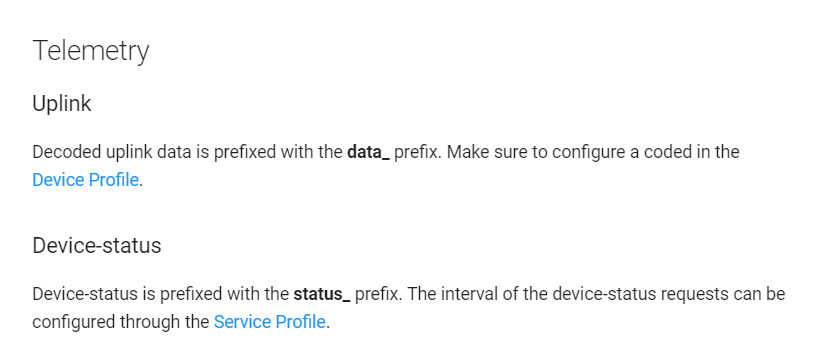Click the bold data_ prefix text

click(368, 152)
